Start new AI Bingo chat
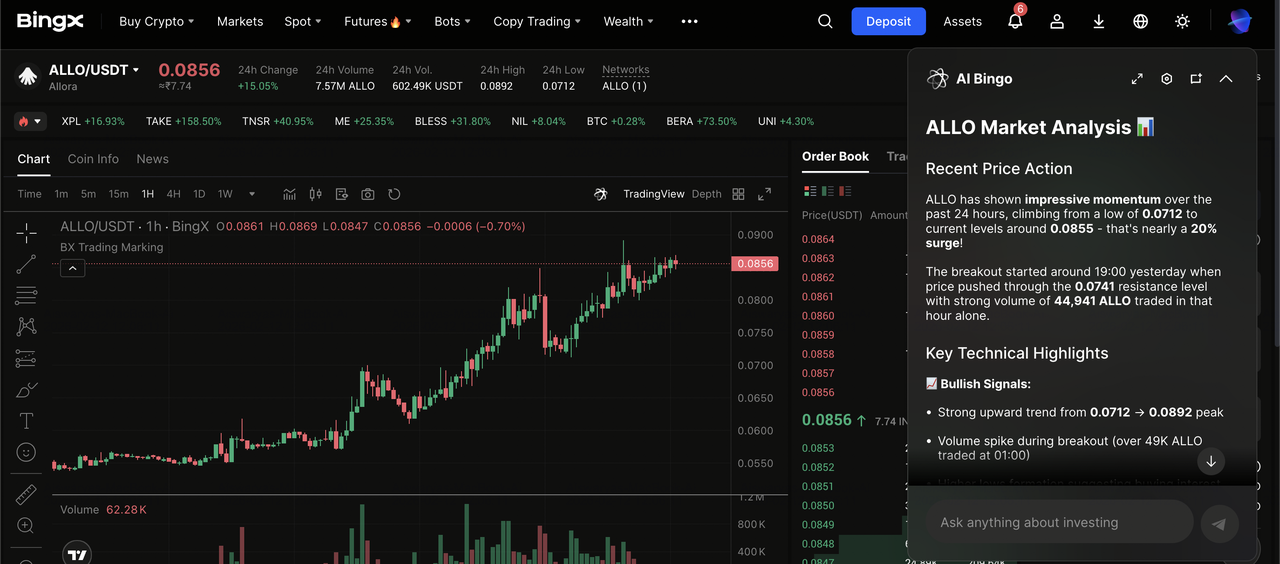 pos(1195,79)
